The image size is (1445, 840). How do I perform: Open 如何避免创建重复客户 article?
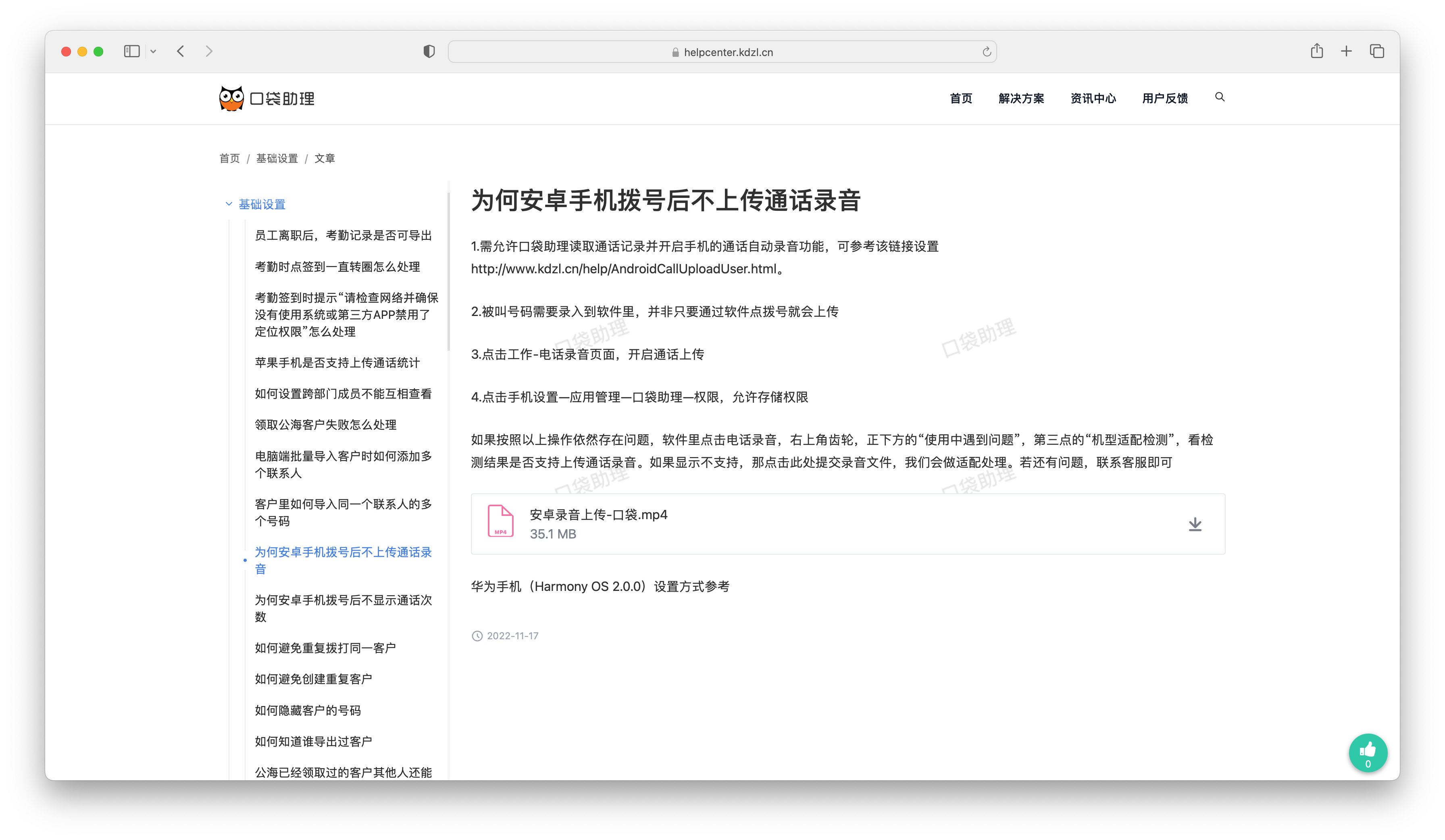314,679
